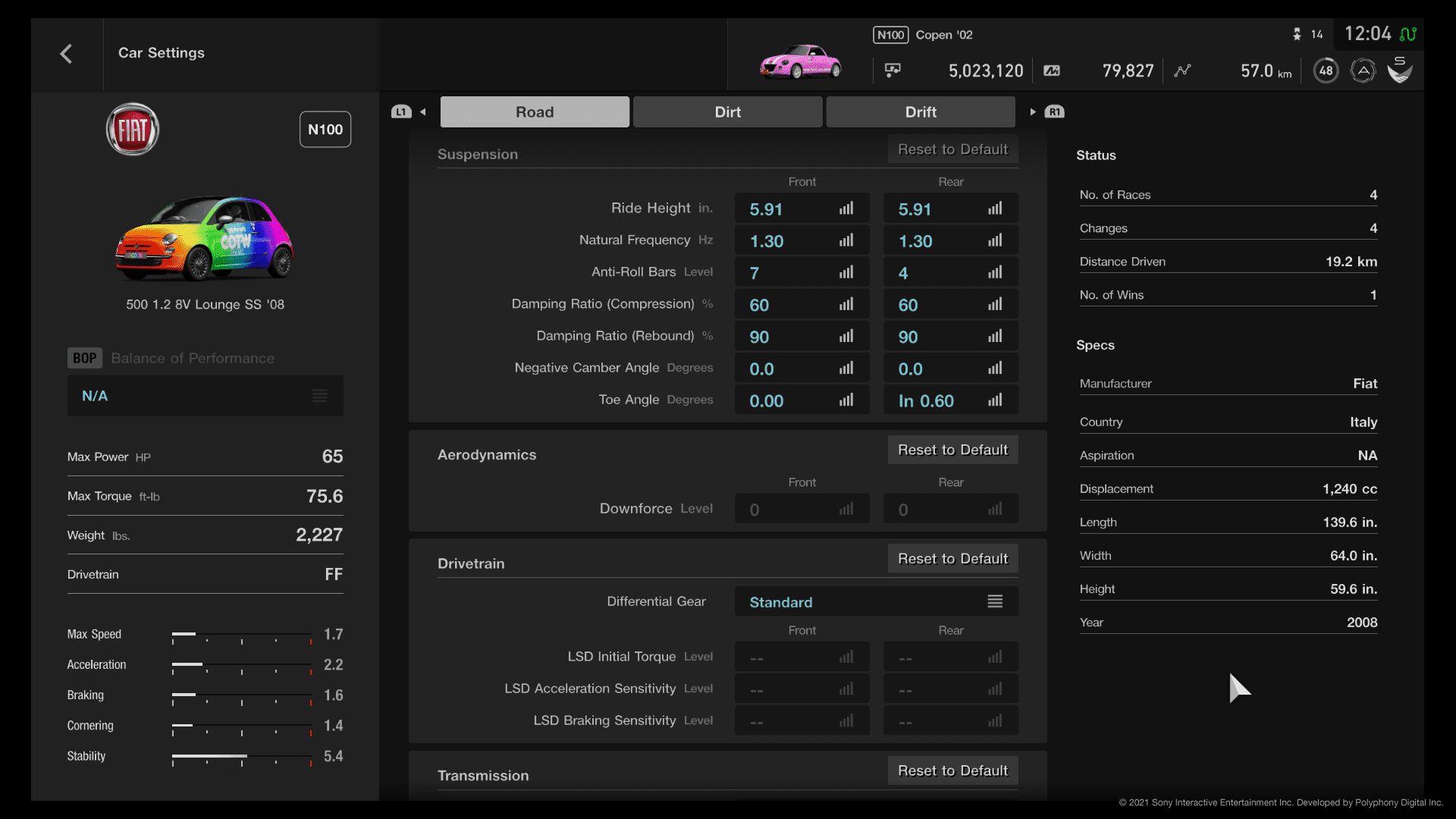Click the credits icon beside 5,023,120
Image resolution: width=1456 pixels, height=819 pixels.
pyautogui.click(x=893, y=71)
